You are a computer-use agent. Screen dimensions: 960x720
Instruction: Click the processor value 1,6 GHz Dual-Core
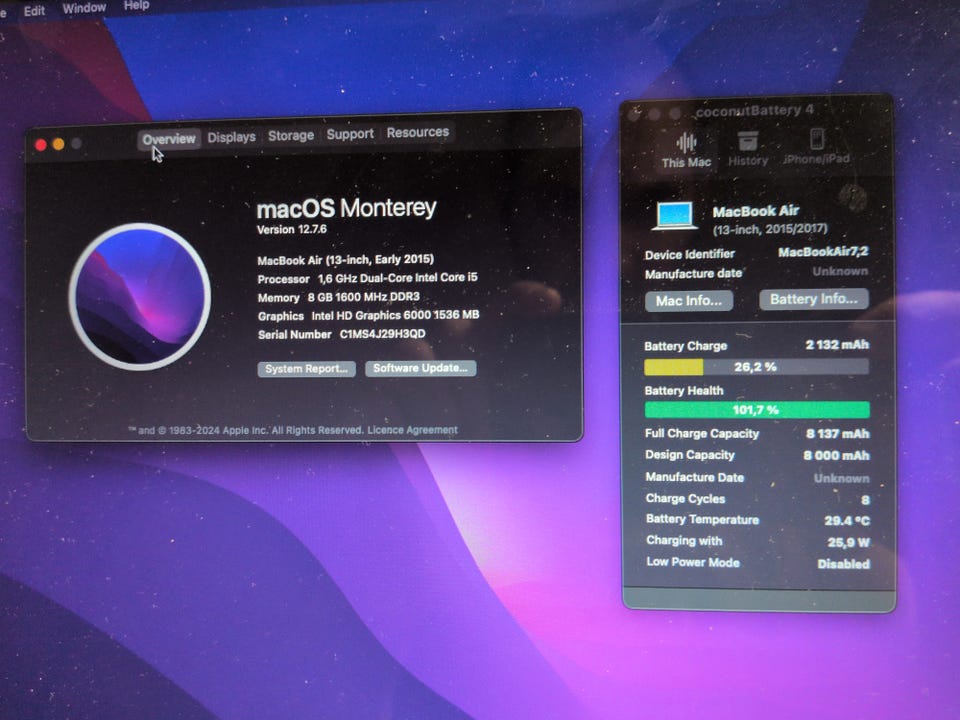[397, 278]
